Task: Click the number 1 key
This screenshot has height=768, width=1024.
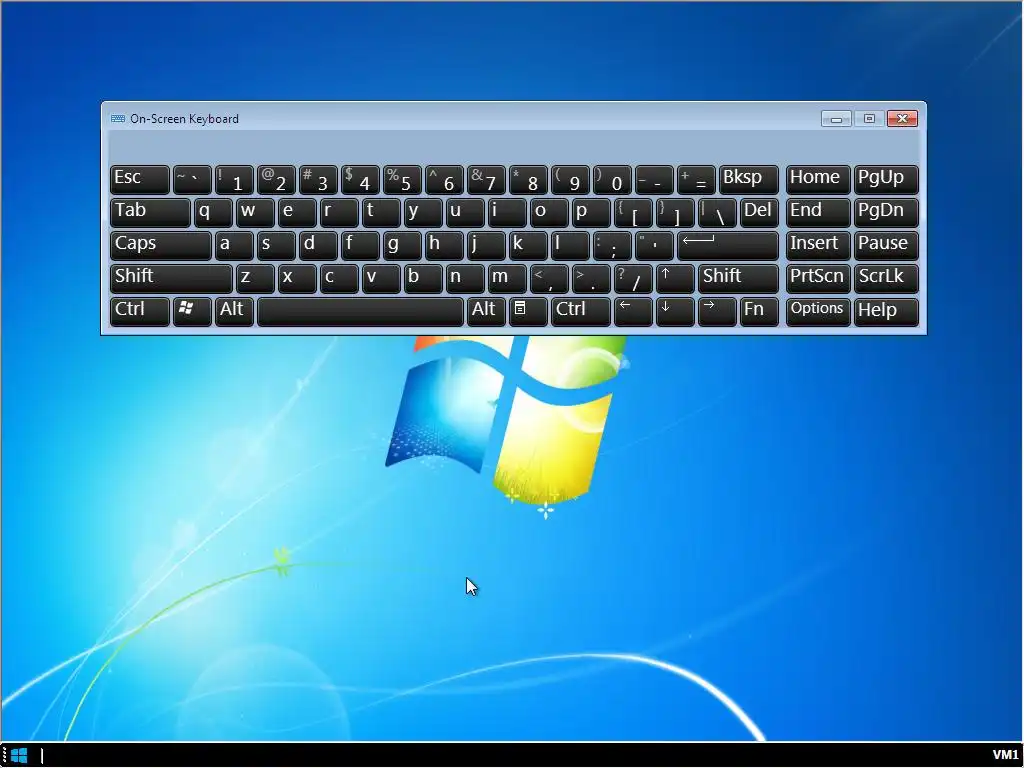Action: tap(234, 180)
